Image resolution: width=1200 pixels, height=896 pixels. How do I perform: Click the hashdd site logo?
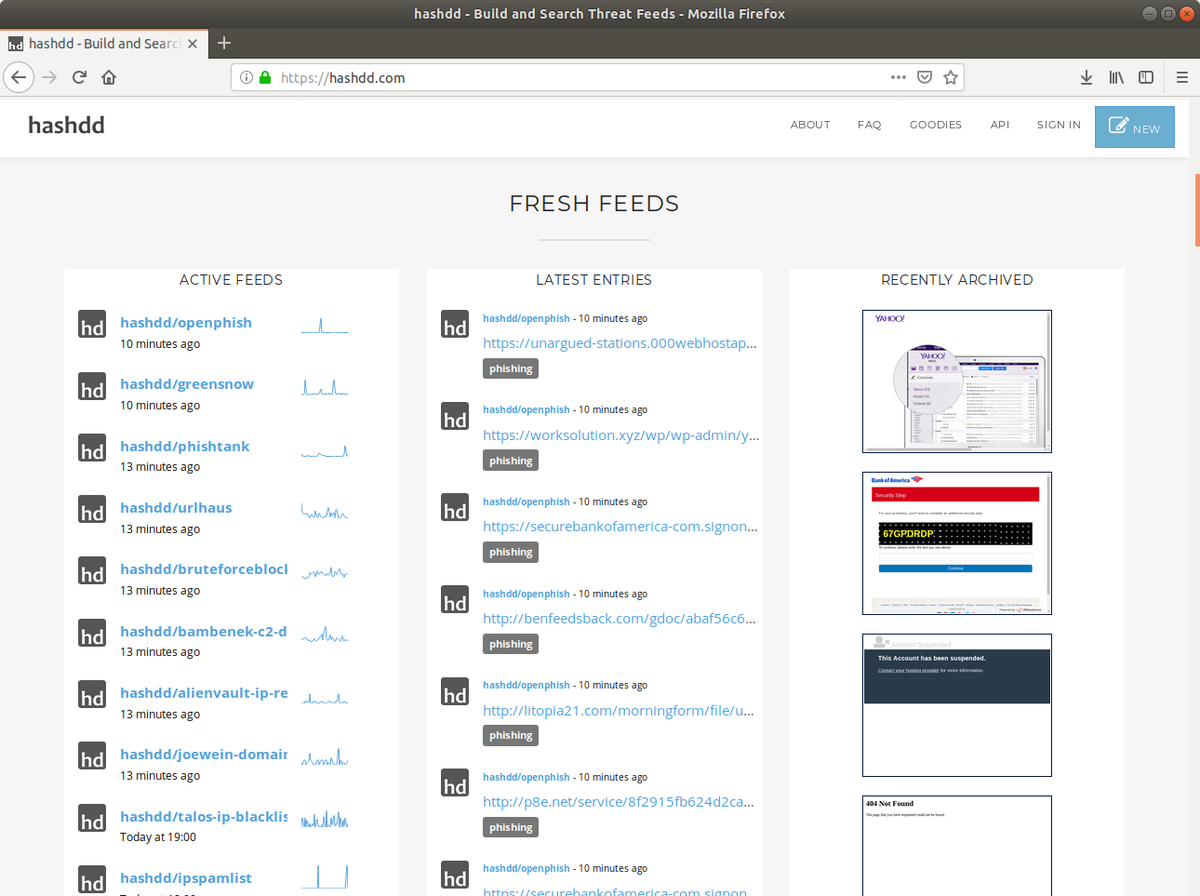click(66, 125)
